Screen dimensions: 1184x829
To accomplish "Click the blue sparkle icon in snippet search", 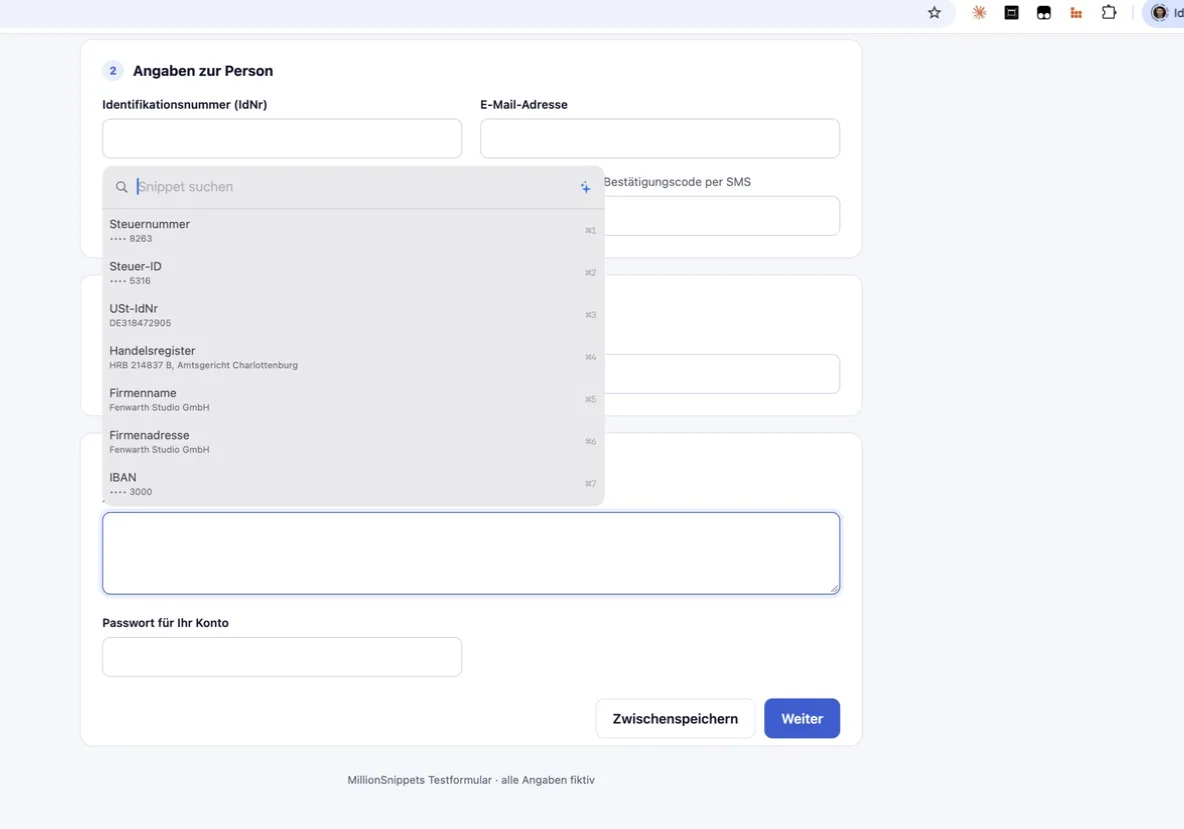I will (585, 187).
